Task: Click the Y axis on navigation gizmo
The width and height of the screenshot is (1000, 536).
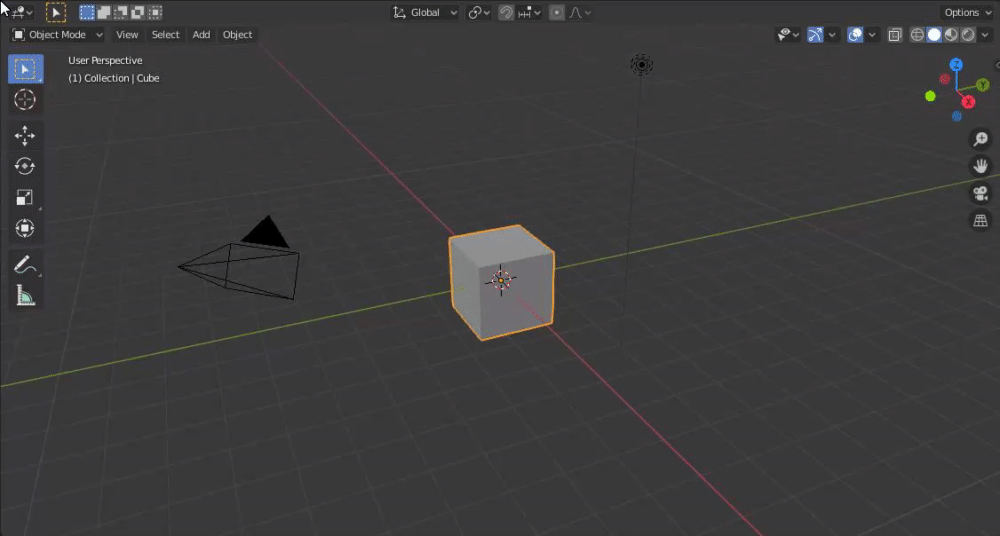Action: (983, 84)
